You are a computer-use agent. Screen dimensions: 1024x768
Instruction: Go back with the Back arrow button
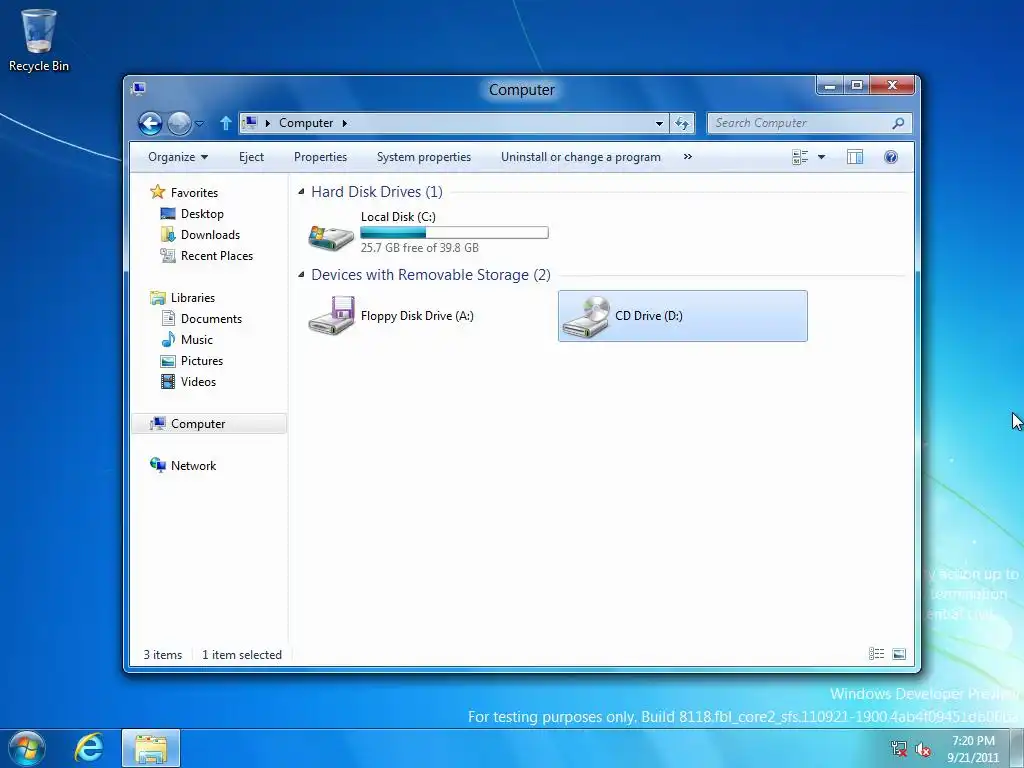150,123
